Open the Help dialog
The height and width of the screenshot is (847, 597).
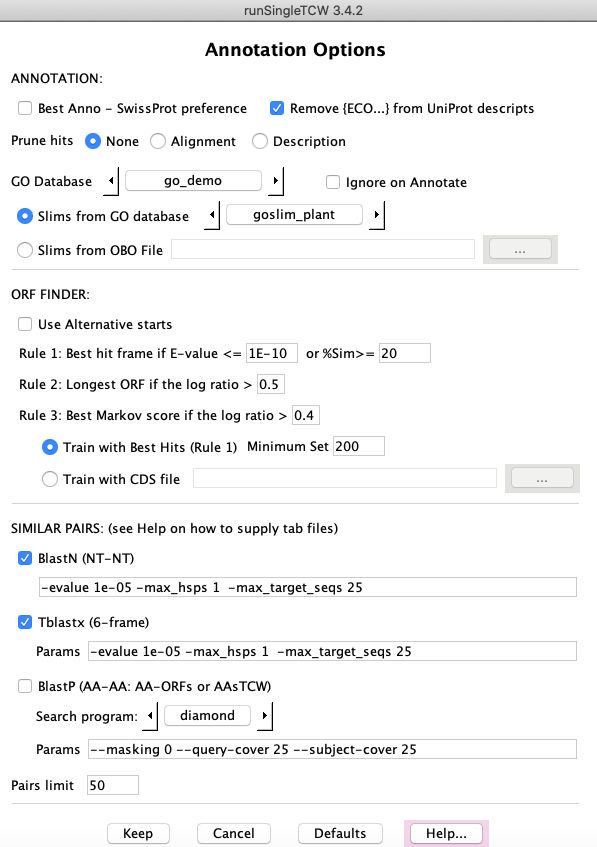(446, 833)
